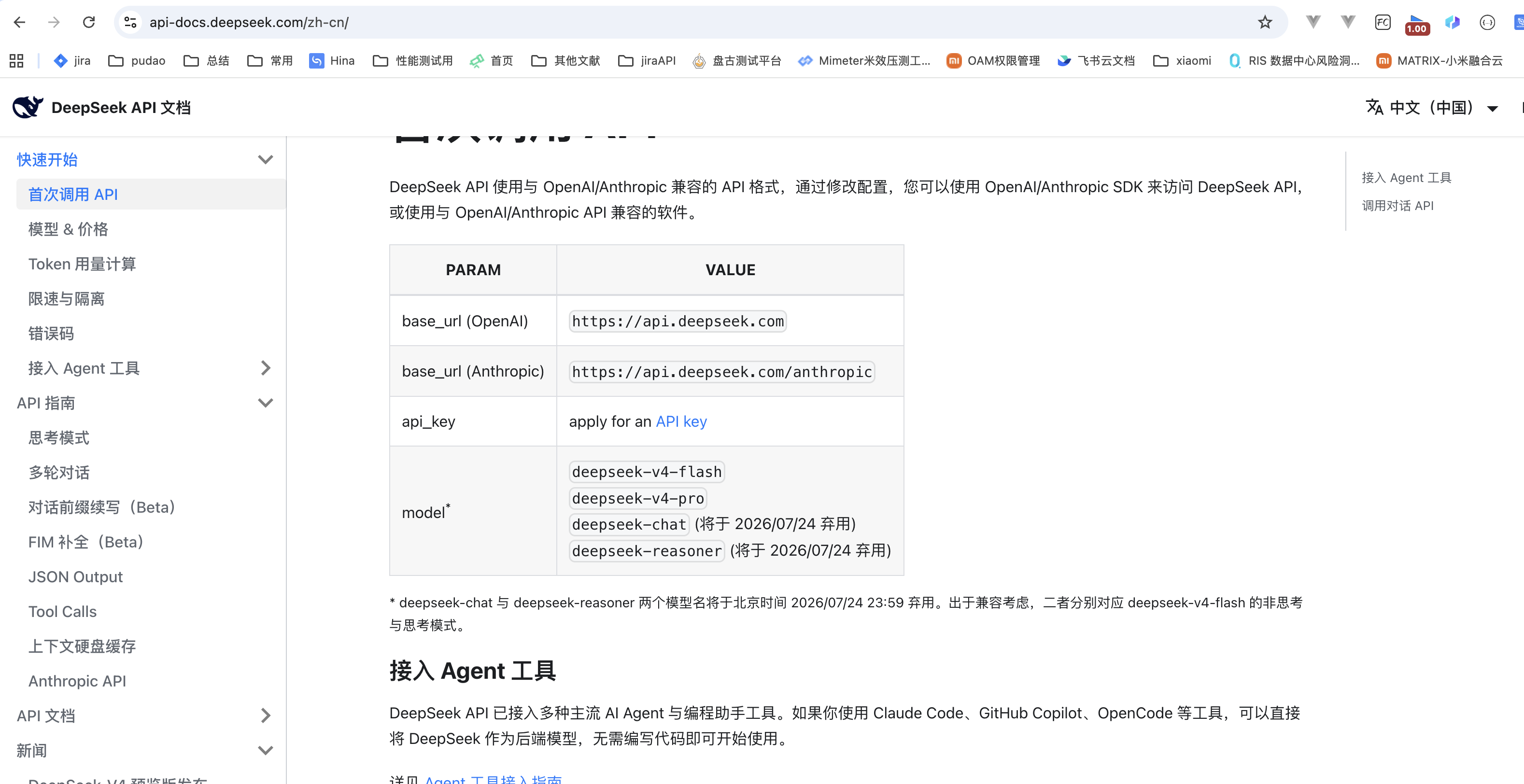
Task: Reload the current page
Action: [89, 23]
